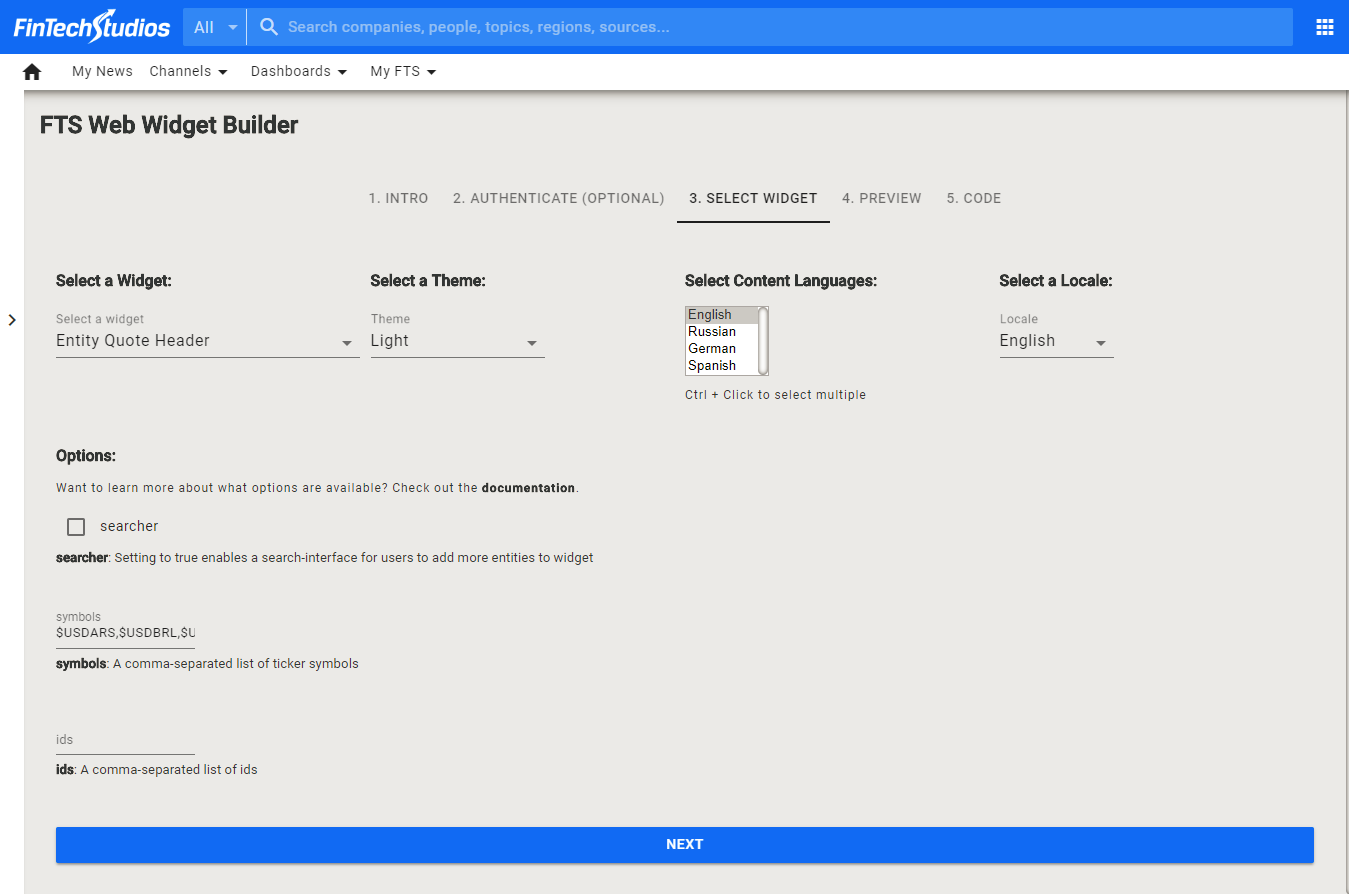Open the apps grid icon

[1325, 27]
